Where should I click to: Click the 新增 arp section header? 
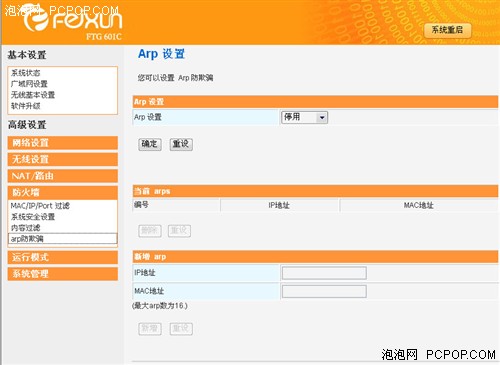click(315, 257)
